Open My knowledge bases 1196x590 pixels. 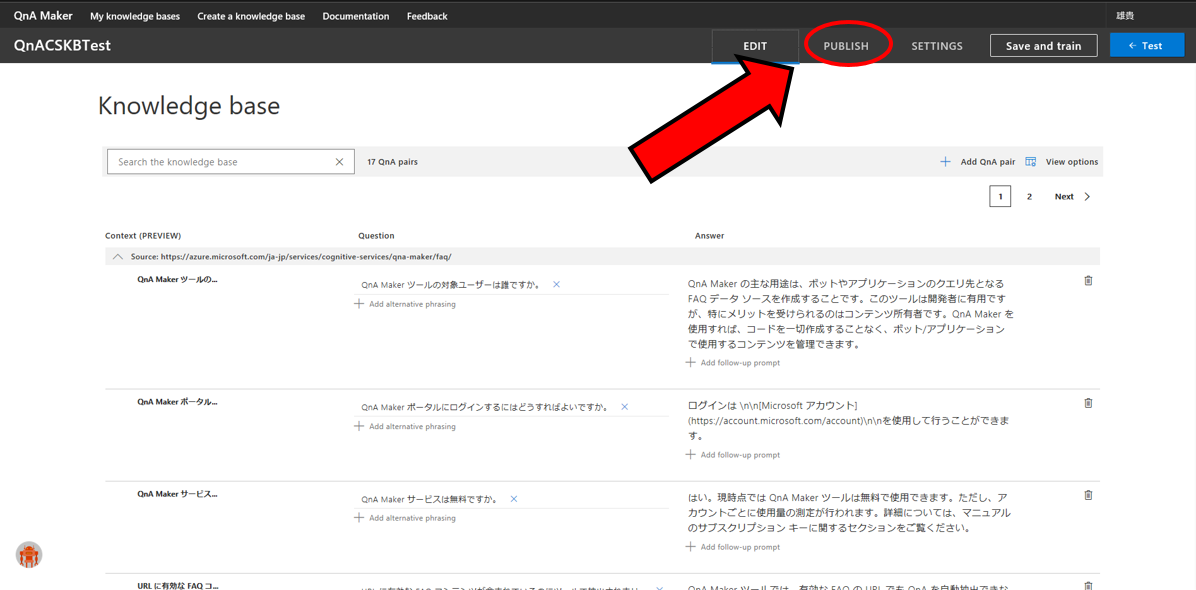(x=134, y=16)
